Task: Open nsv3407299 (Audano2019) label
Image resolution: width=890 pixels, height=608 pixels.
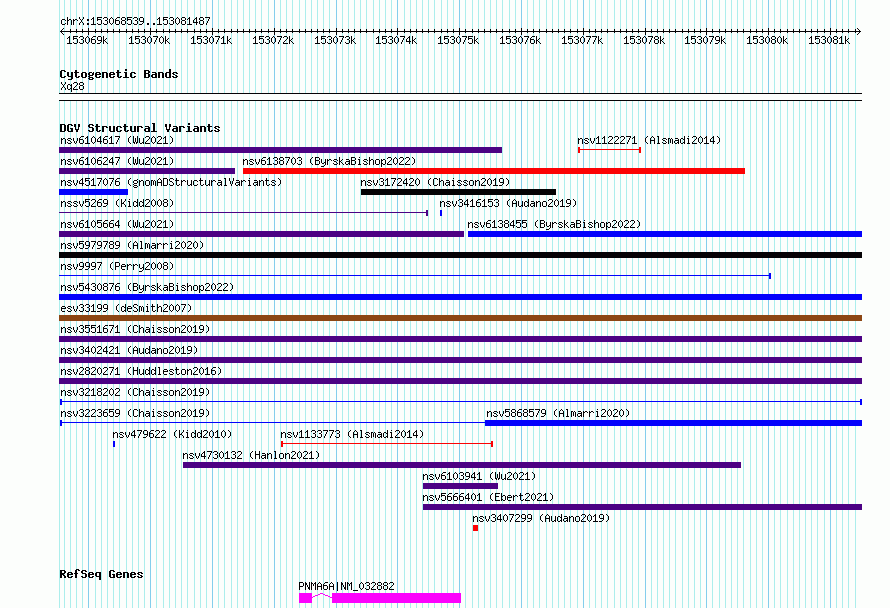Action: click(541, 518)
